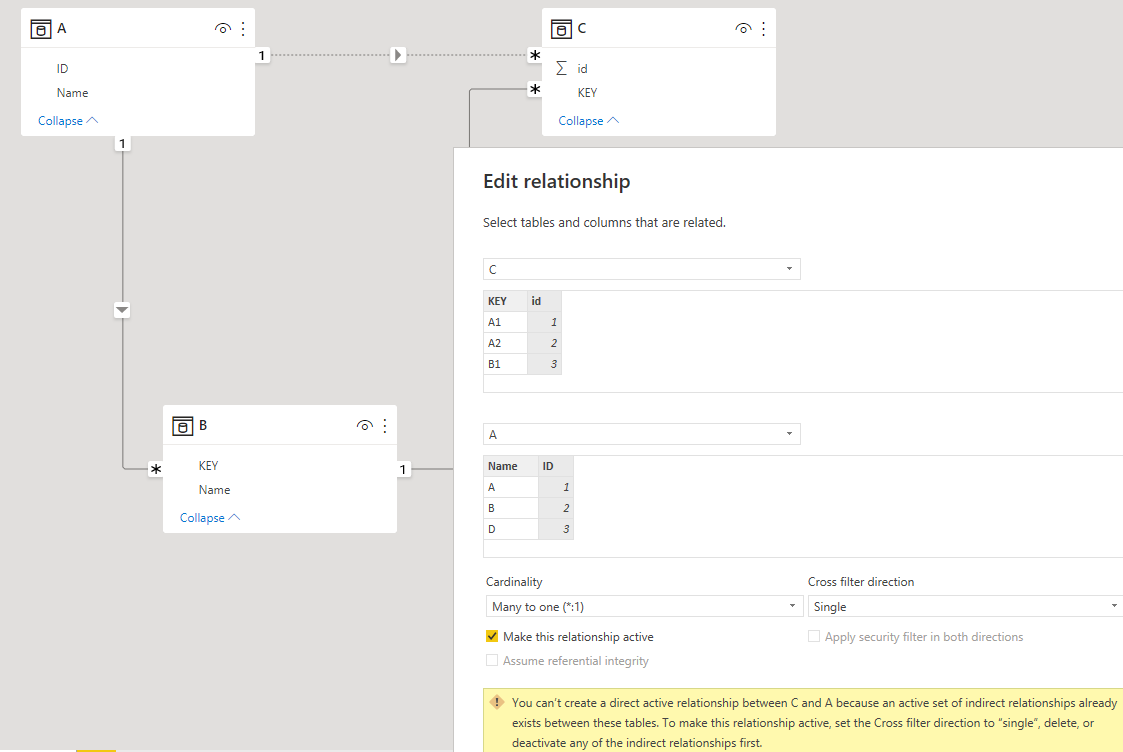1123x752 pixels.
Task: Select the ID field in table A
Action: 63,69
